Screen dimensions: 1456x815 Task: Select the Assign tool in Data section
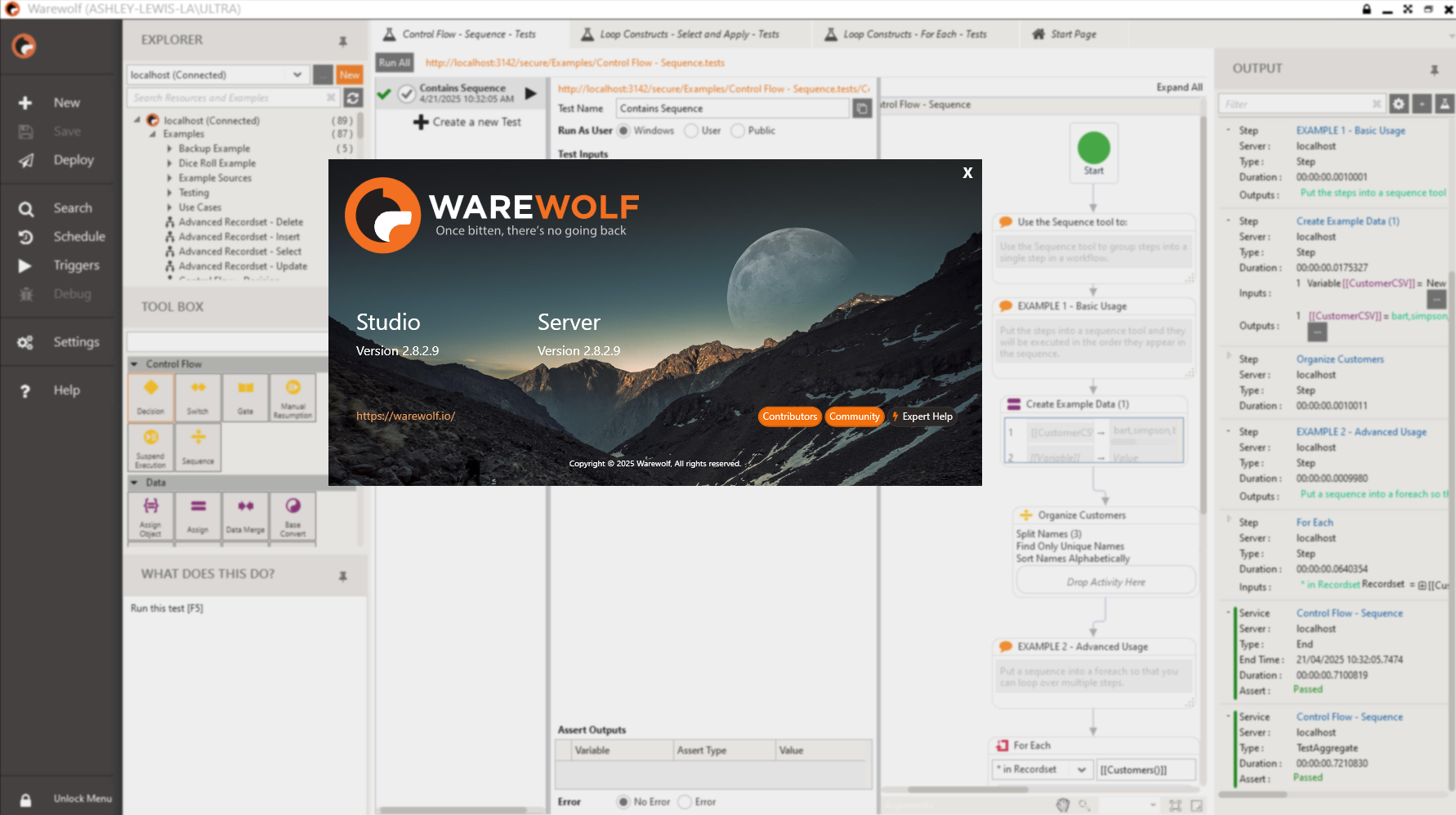198,517
